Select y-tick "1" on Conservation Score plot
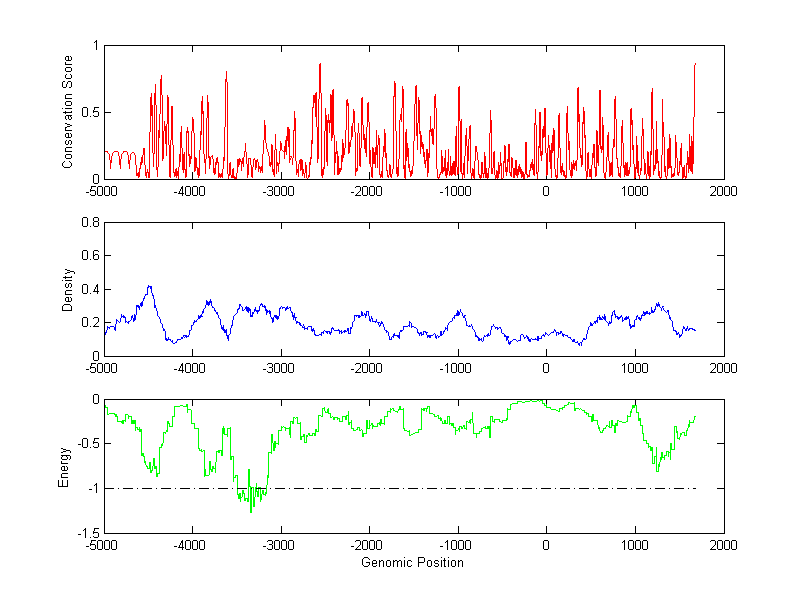 click(x=95, y=45)
